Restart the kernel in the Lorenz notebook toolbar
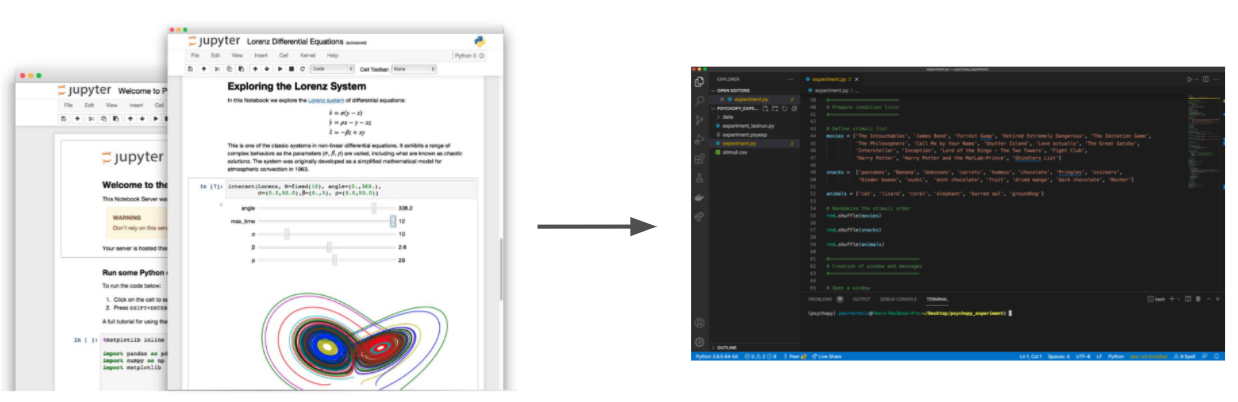The image size is (1238, 402). (302, 69)
